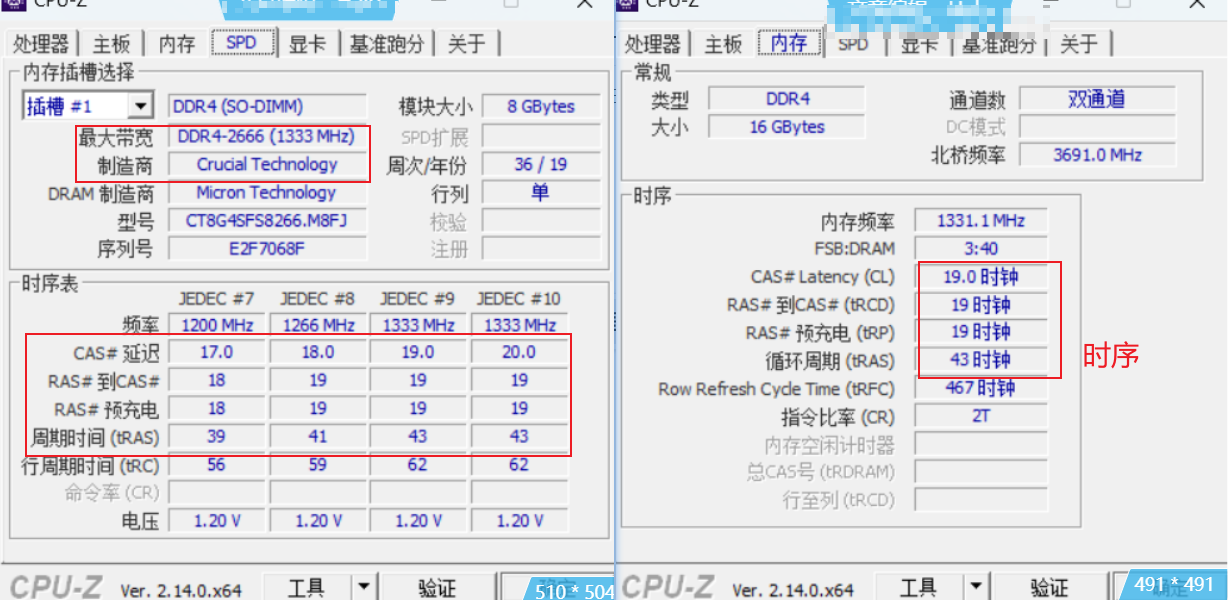
Task: Open the 主板 tab in left window
Action: (x=112, y=44)
